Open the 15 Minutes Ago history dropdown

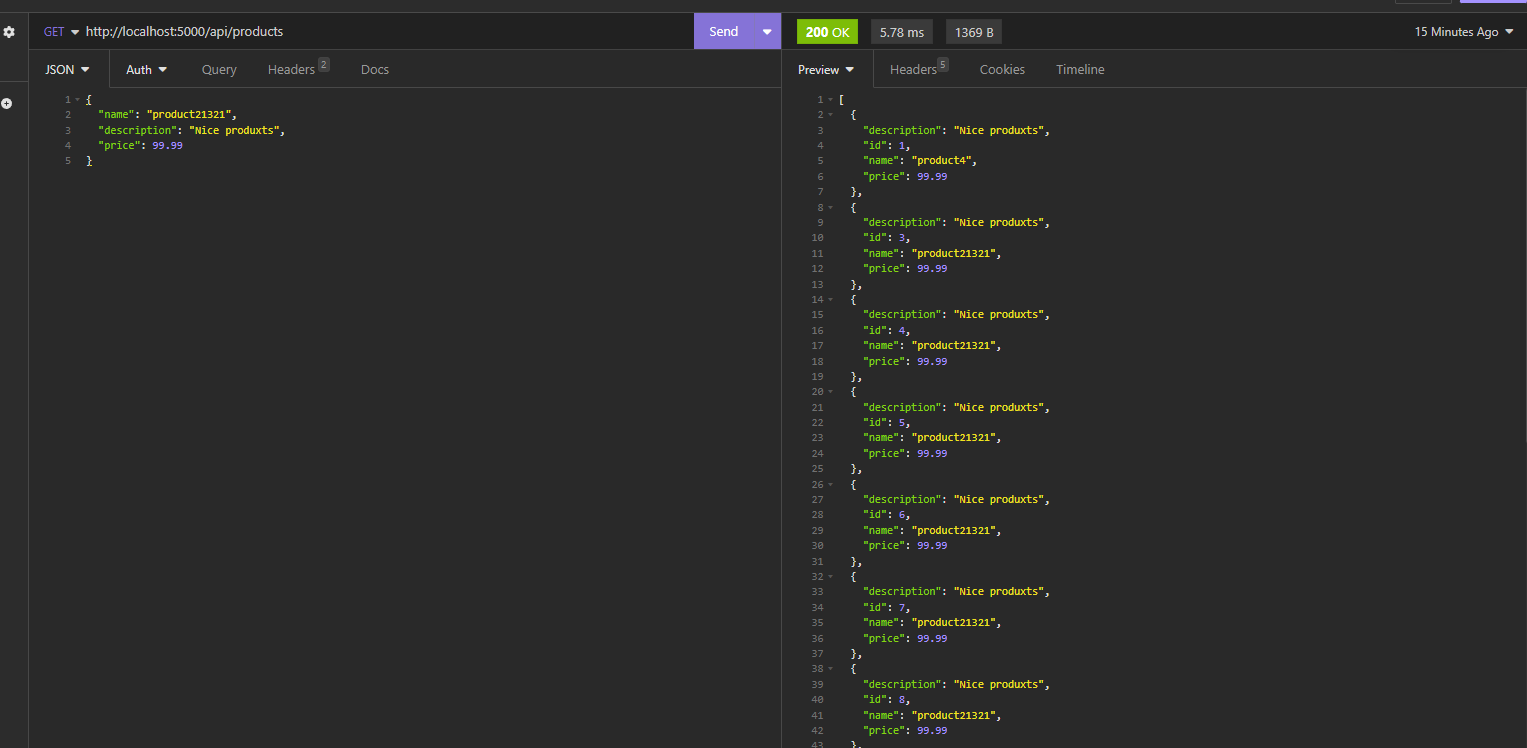coord(1464,32)
